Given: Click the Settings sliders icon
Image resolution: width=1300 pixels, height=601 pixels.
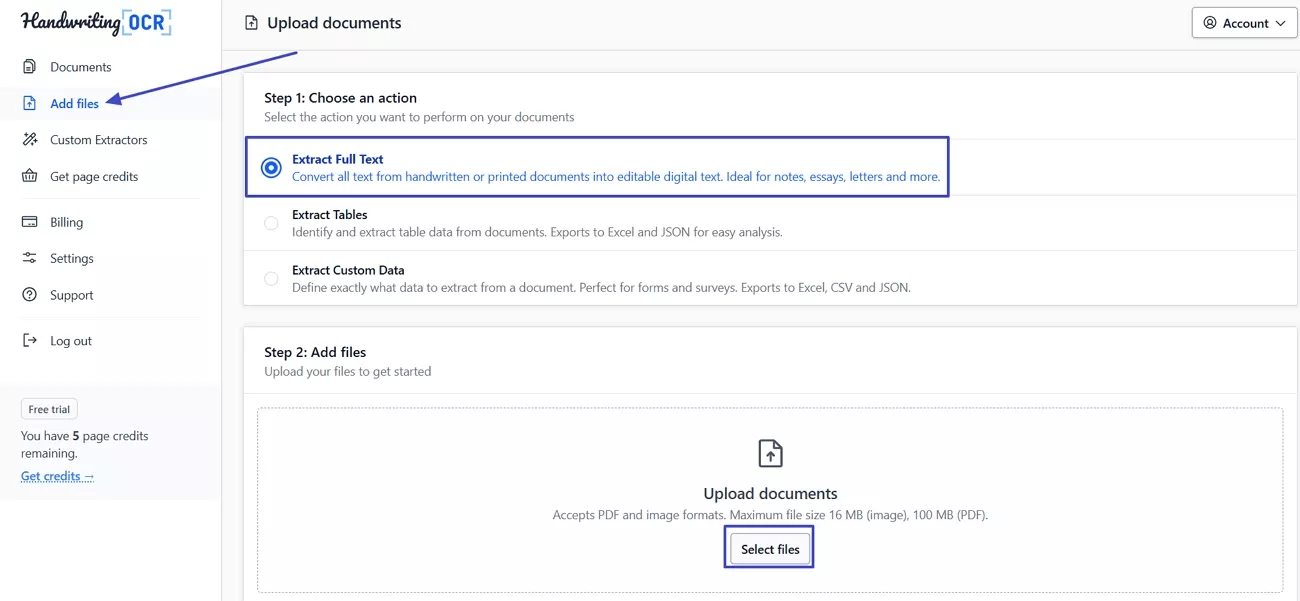Looking at the screenshot, I should click(30, 258).
